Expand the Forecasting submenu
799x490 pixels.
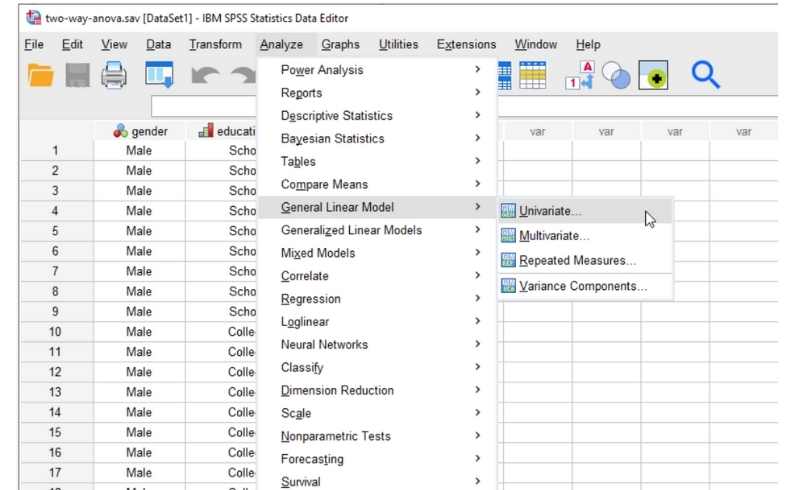pyautogui.click(x=378, y=459)
